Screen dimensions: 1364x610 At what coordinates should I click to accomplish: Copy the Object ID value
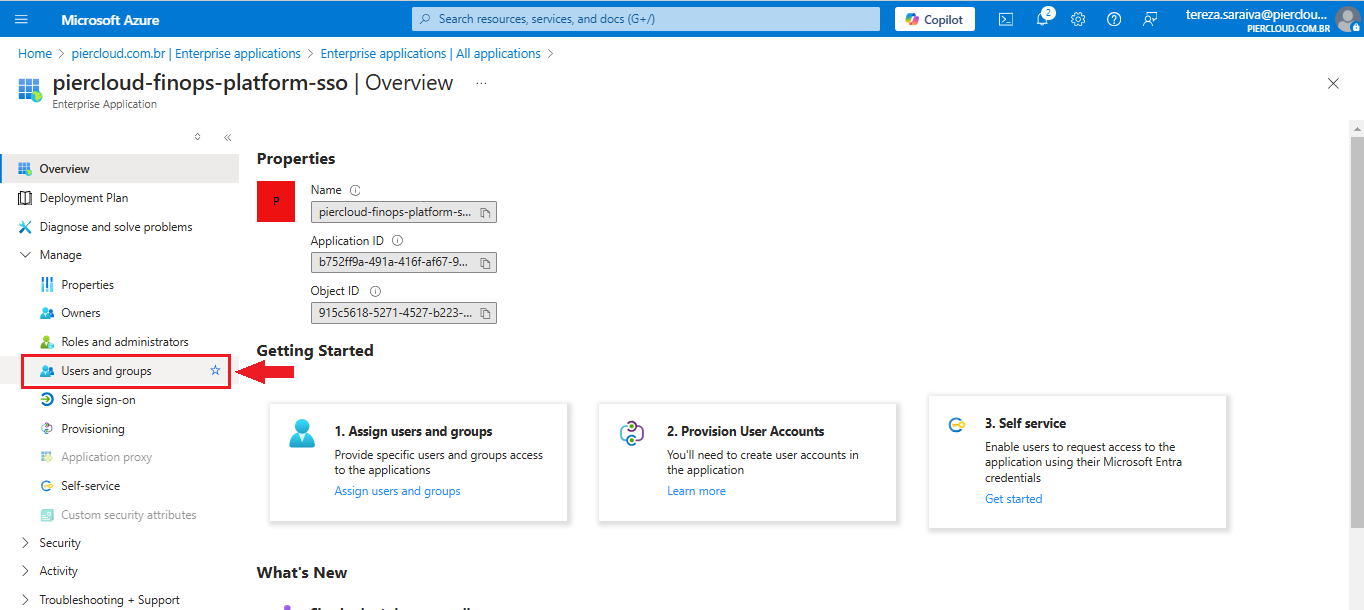[x=485, y=314]
